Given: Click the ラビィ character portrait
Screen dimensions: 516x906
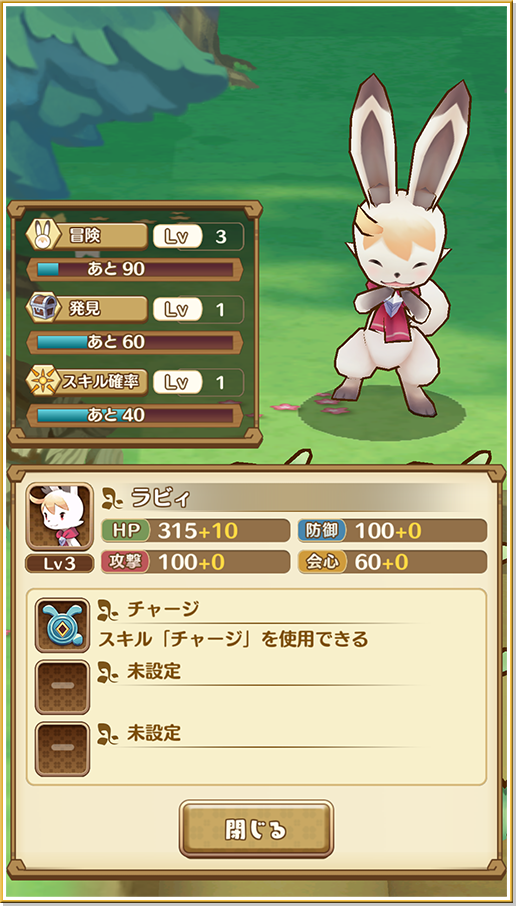Looking at the screenshot, I should coord(60,517).
